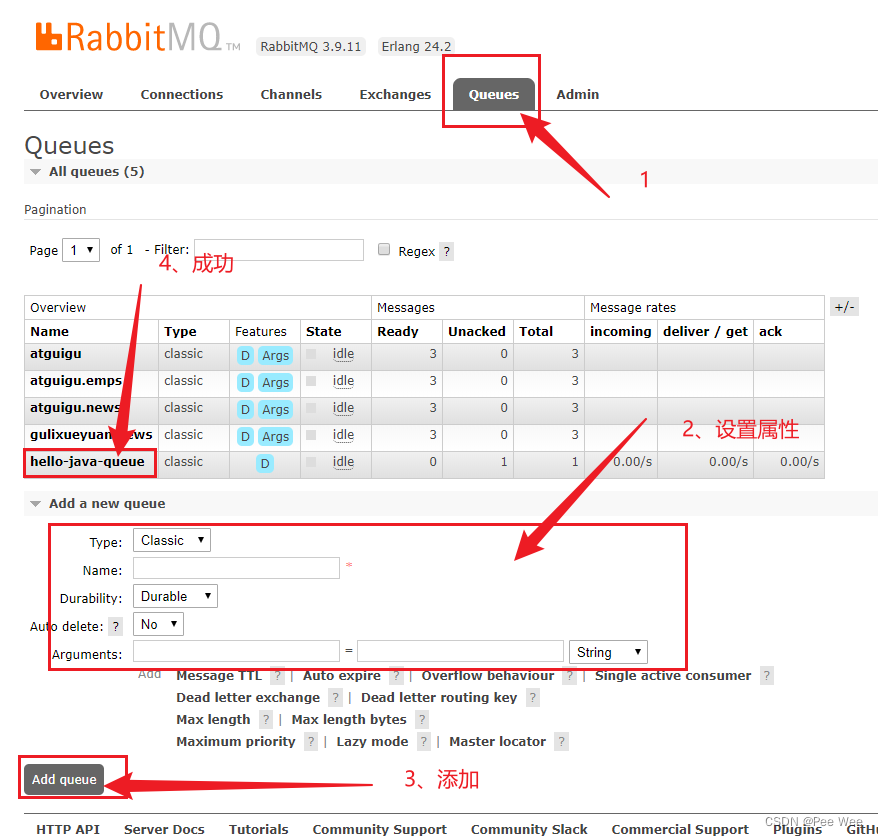Image resolution: width=878 pixels, height=836 pixels.
Task: Click inside the Filter input field
Action: (x=280, y=249)
